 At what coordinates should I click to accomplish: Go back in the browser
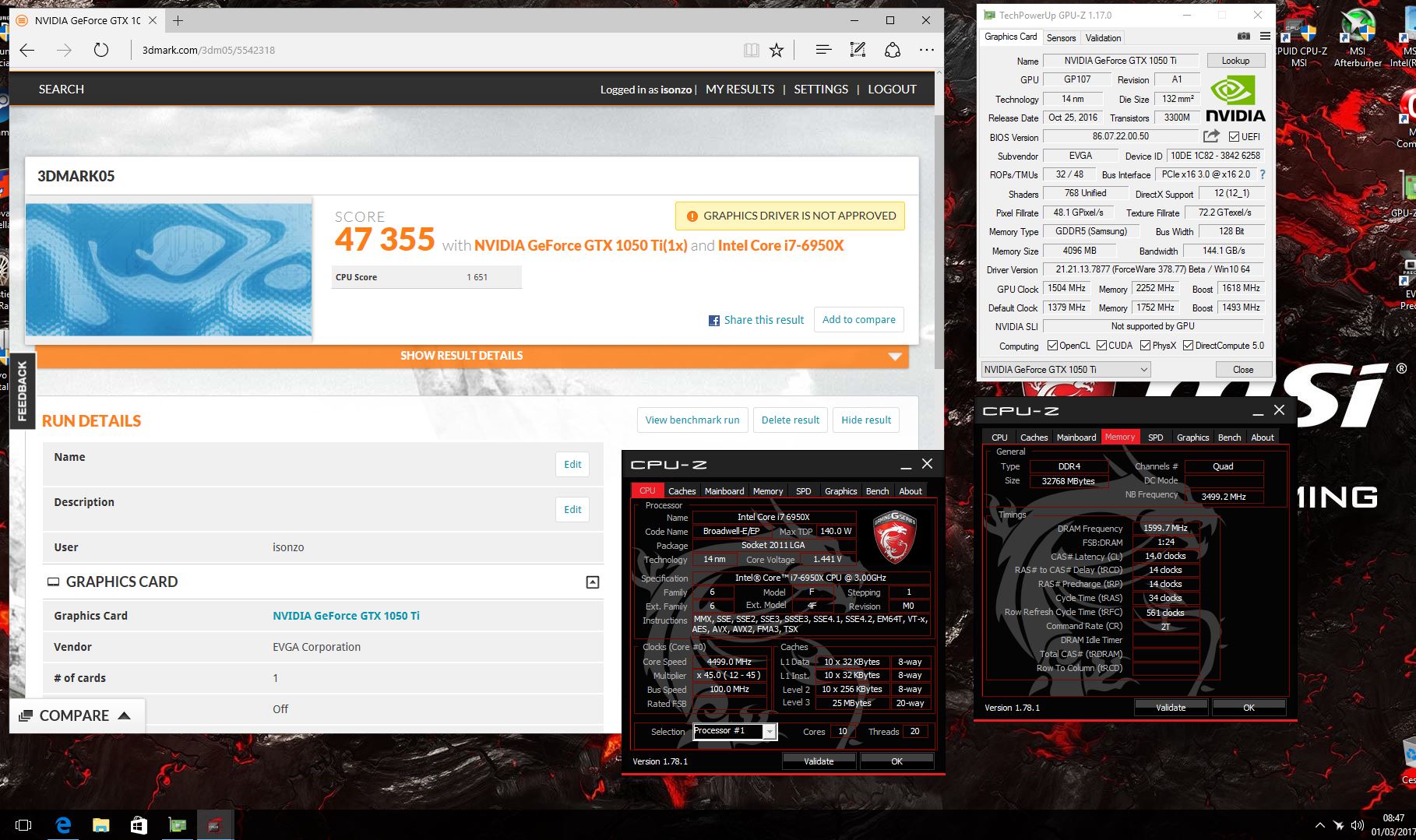tap(27, 50)
